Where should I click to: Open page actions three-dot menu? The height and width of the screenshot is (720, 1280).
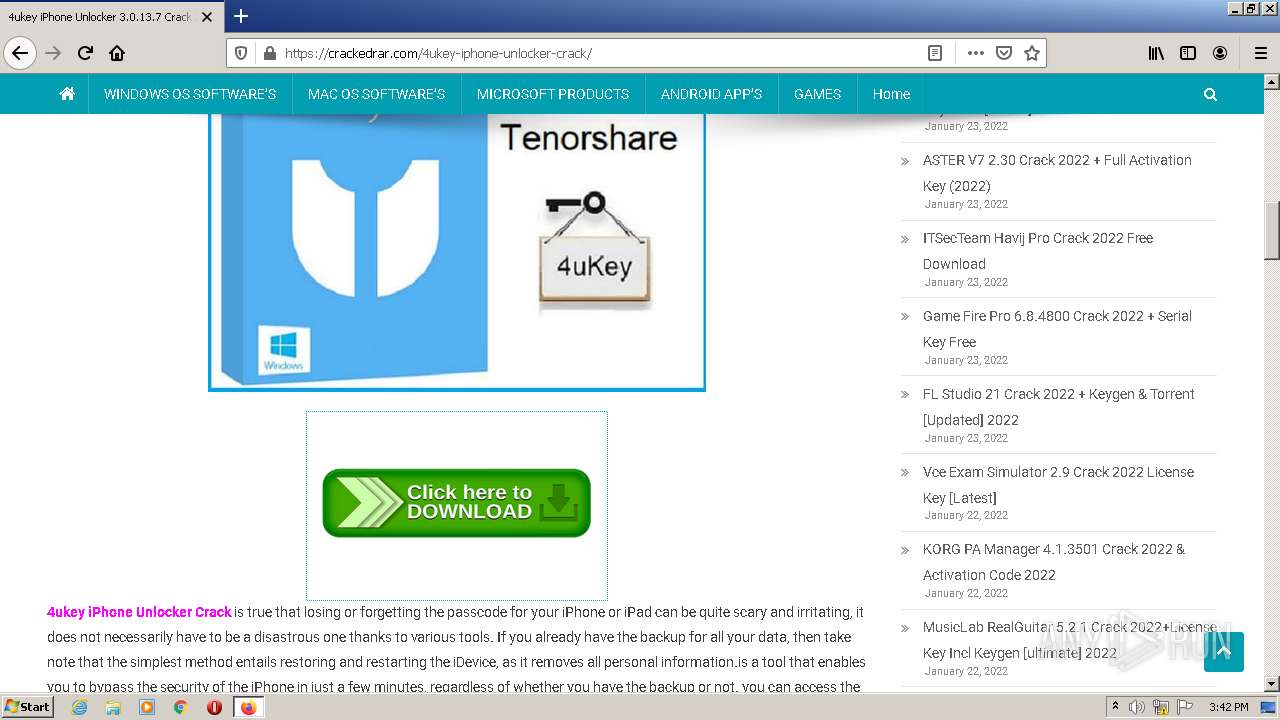tap(975, 53)
